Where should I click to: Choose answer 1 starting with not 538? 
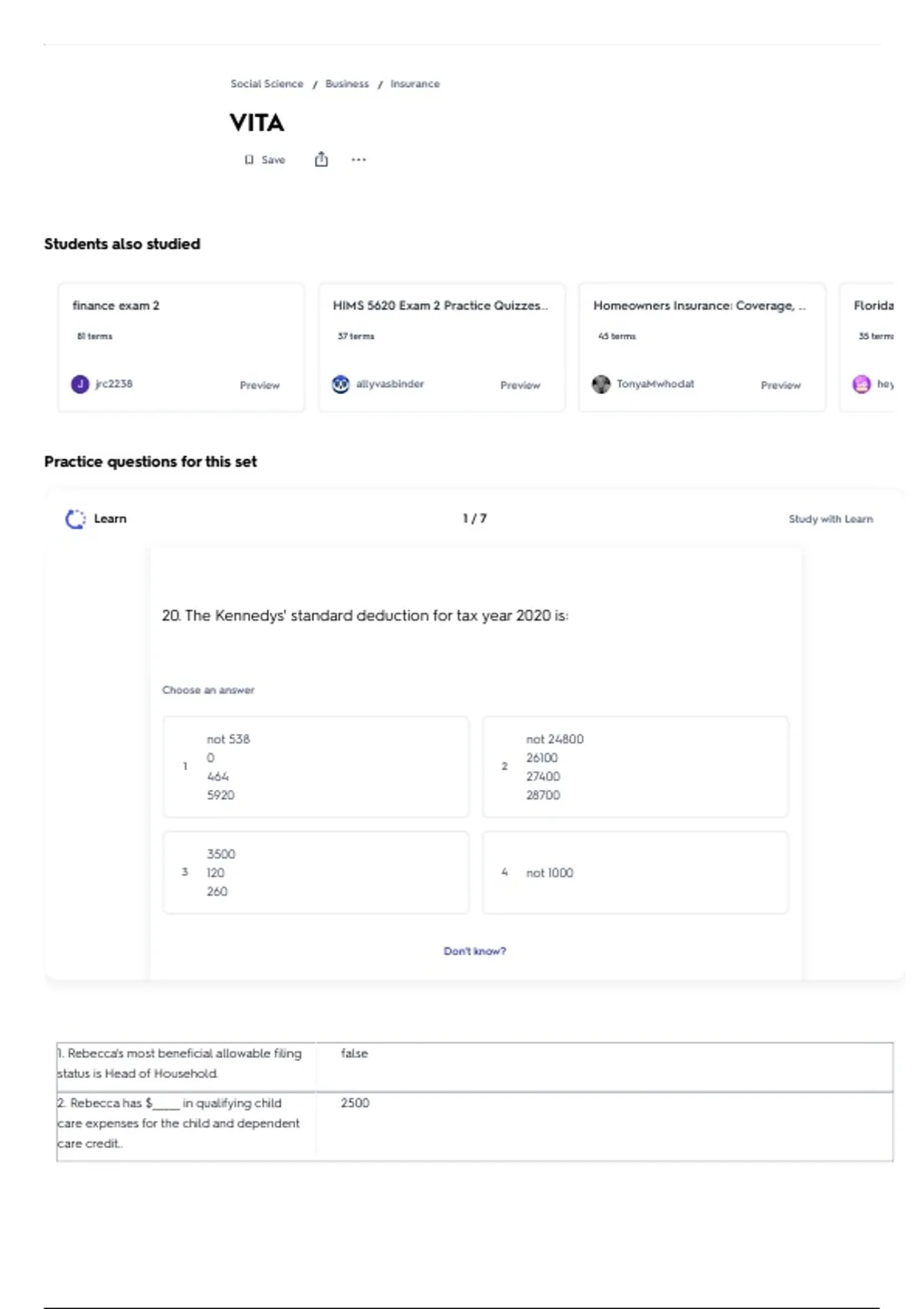tap(316, 767)
